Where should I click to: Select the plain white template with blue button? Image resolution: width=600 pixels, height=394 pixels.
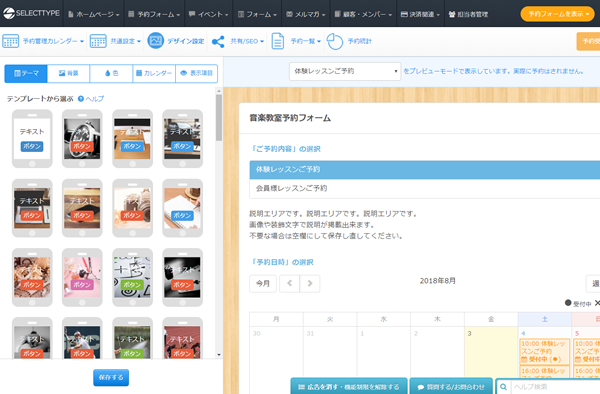coord(32,138)
